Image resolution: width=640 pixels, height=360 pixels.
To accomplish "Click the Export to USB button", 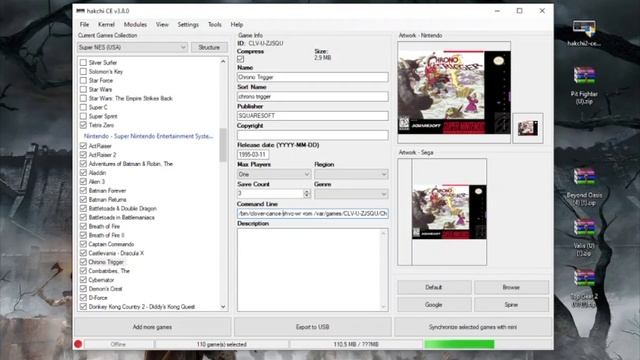I will pyautogui.click(x=312, y=327).
